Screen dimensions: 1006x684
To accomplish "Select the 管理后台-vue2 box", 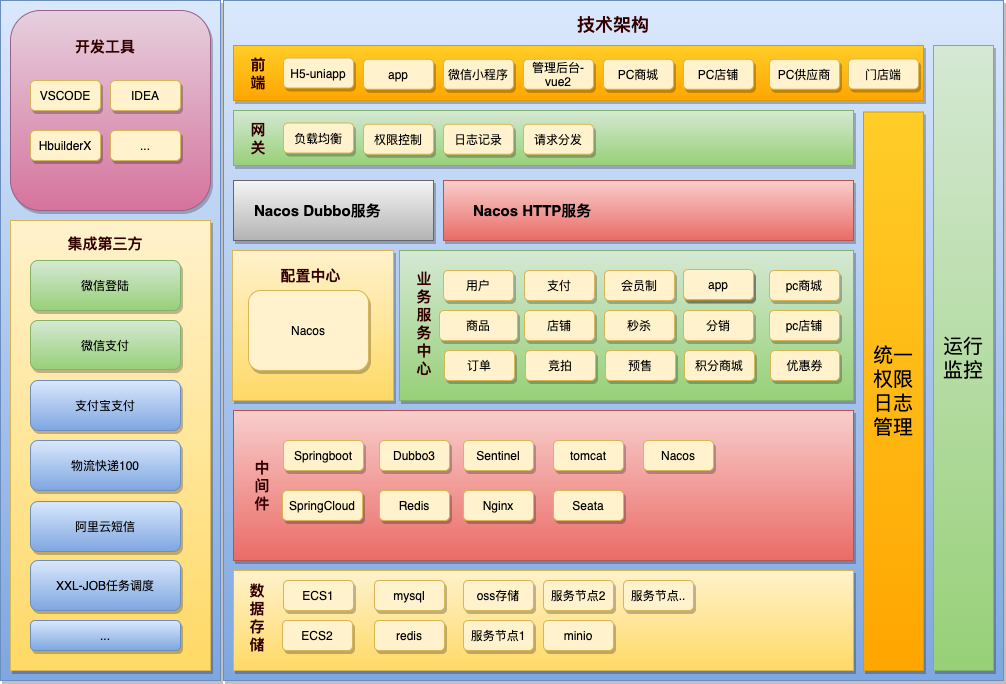I will pos(558,74).
